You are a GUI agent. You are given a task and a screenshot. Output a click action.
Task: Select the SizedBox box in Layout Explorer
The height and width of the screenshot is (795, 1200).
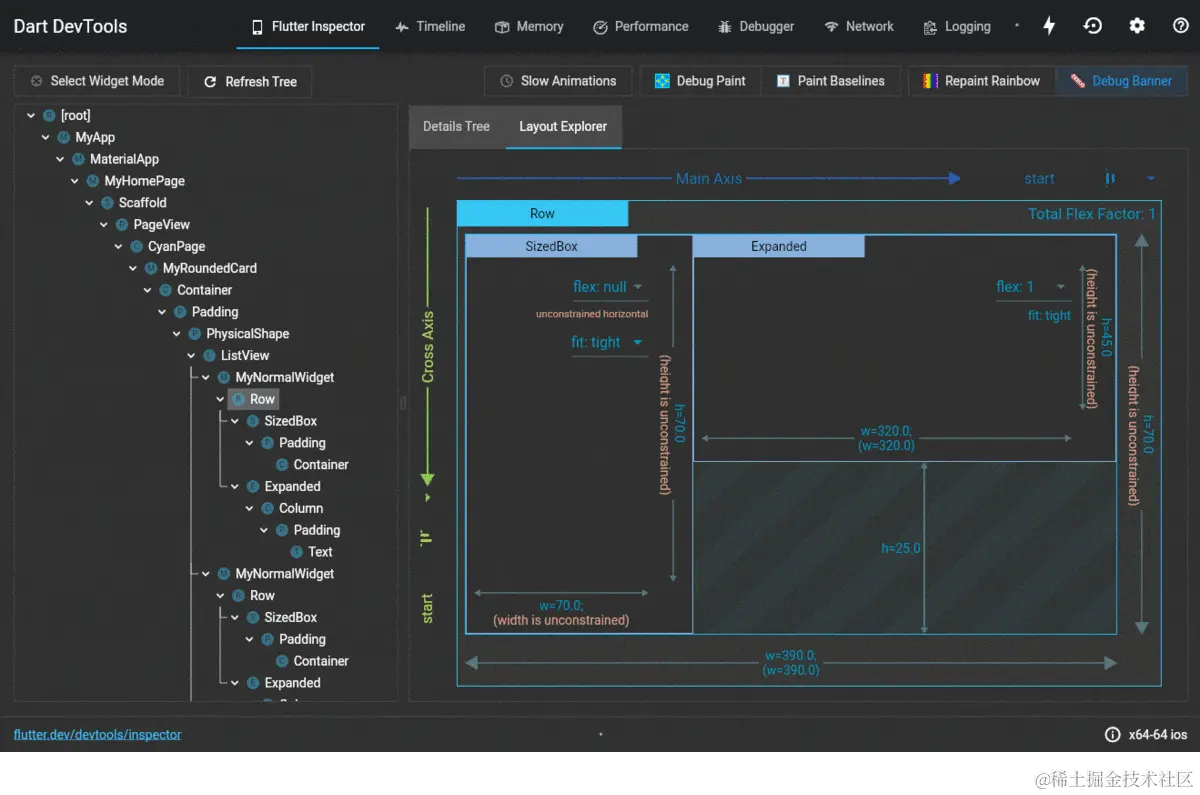click(579, 434)
